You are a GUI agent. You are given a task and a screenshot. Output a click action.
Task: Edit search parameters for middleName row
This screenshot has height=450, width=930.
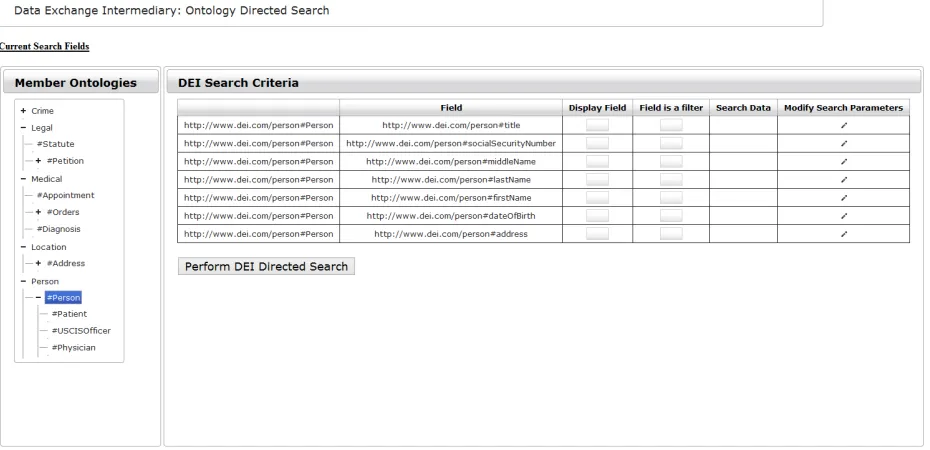[843, 161]
